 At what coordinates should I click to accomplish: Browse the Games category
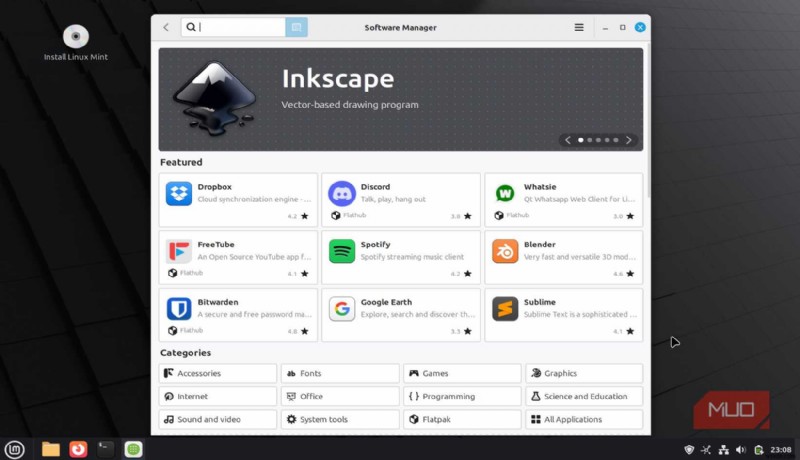click(462, 373)
